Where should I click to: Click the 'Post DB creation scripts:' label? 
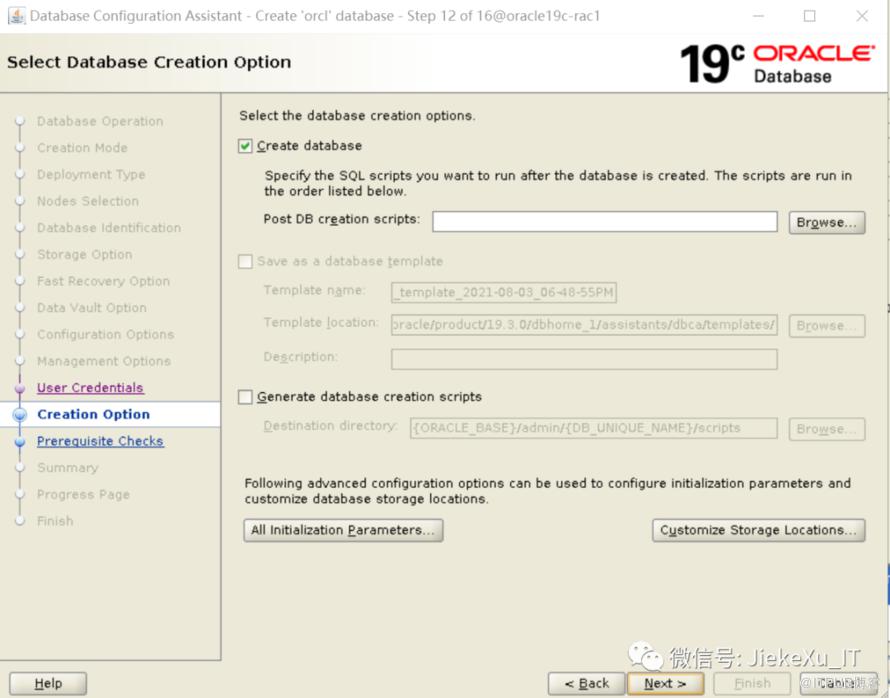[x=342, y=220]
